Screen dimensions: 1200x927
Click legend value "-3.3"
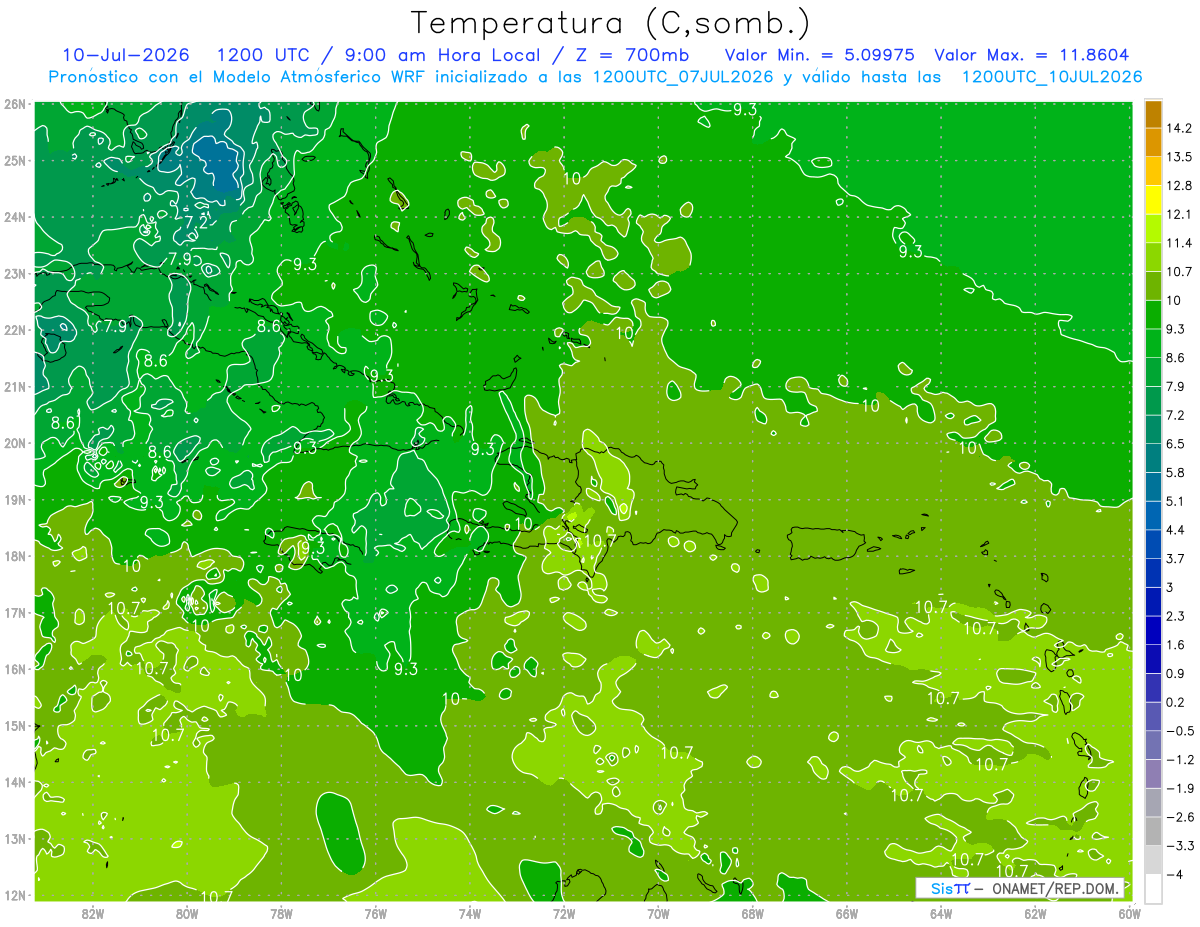click(1179, 846)
